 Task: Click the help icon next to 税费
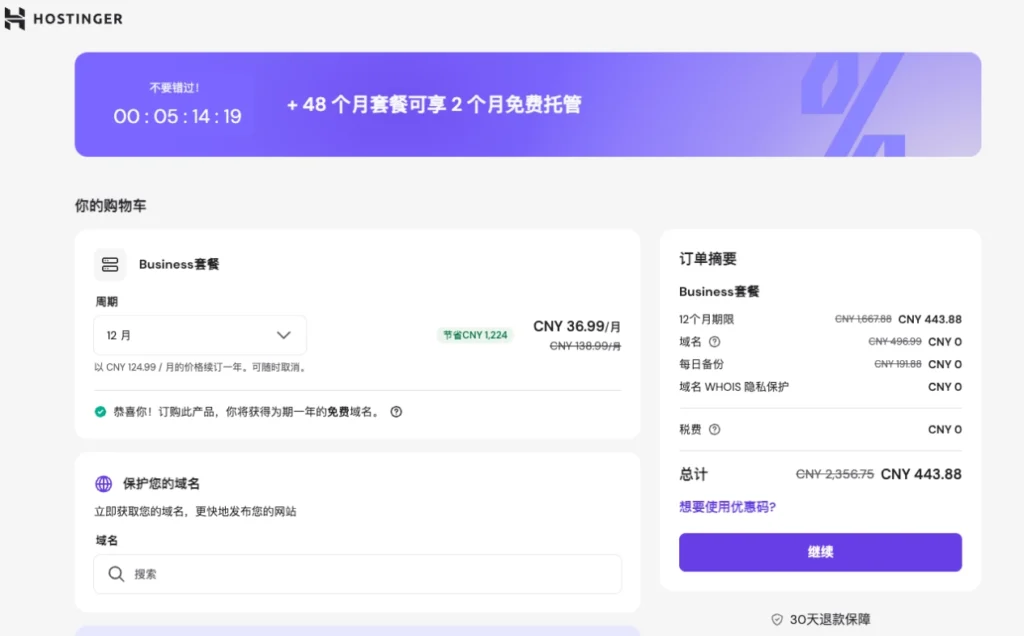point(714,430)
